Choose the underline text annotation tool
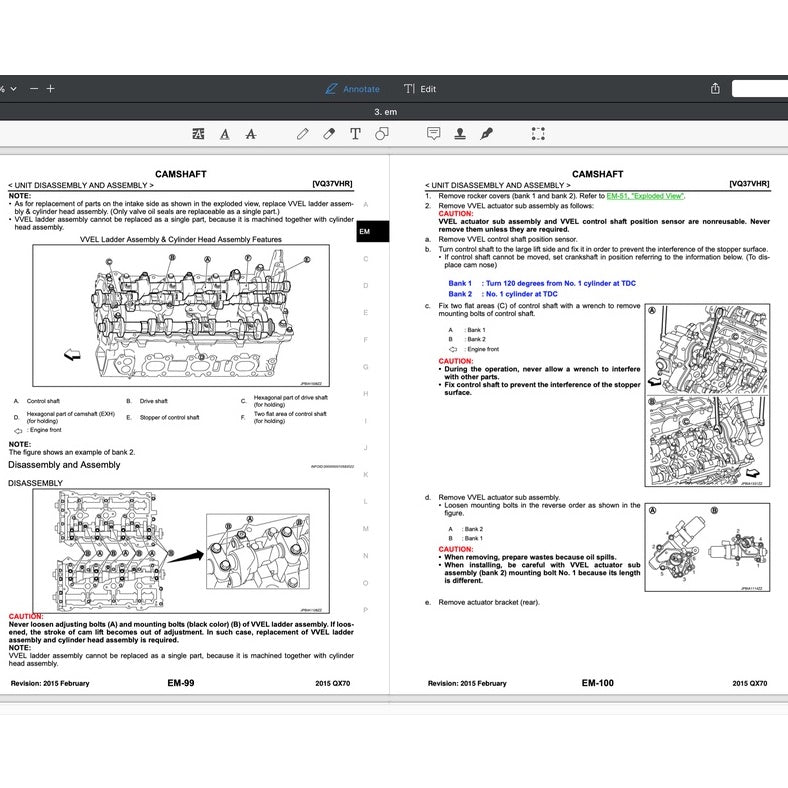The image size is (788, 788). 225,134
